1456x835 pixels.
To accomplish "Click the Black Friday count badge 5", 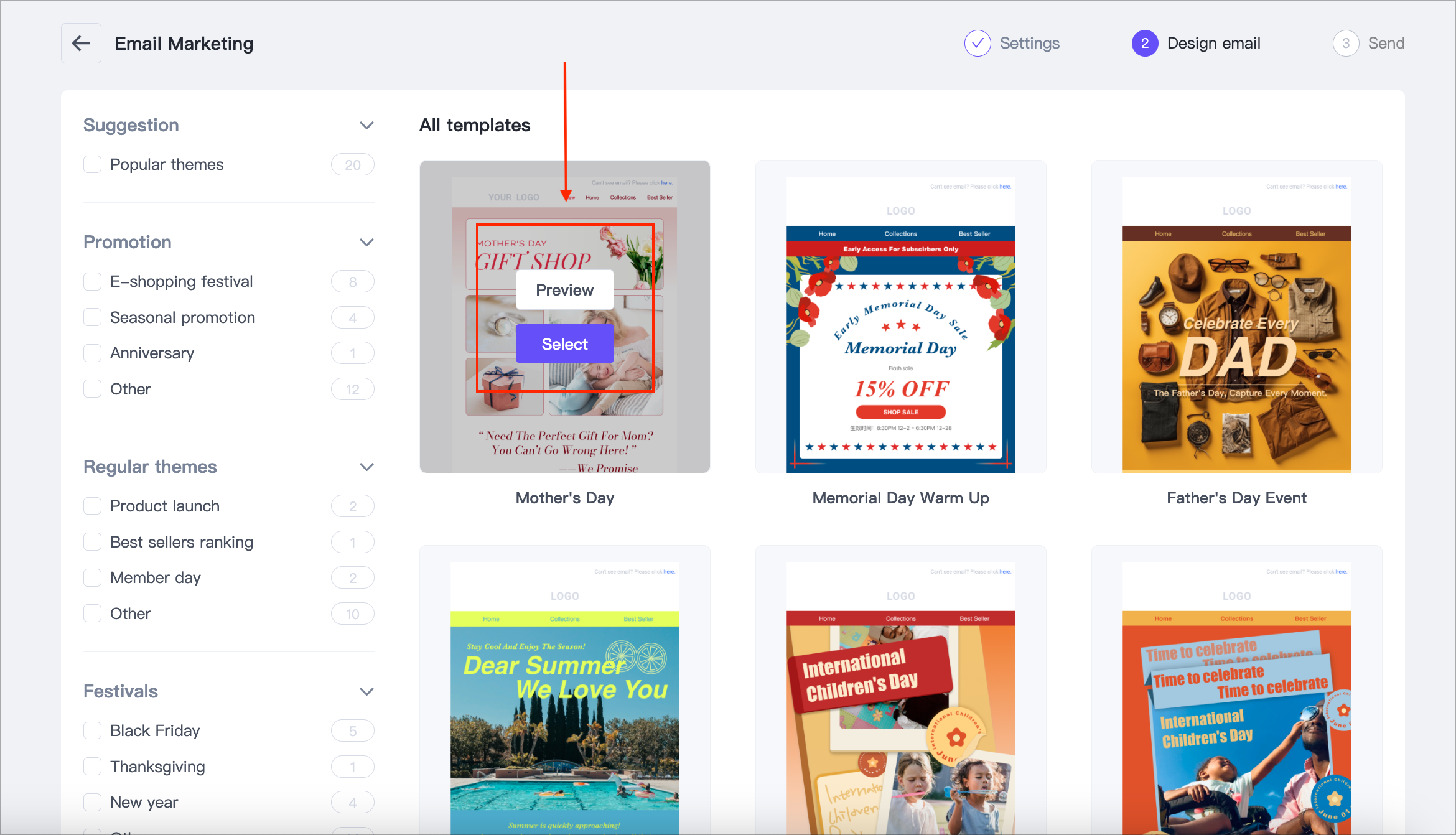I will (x=353, y=730).
